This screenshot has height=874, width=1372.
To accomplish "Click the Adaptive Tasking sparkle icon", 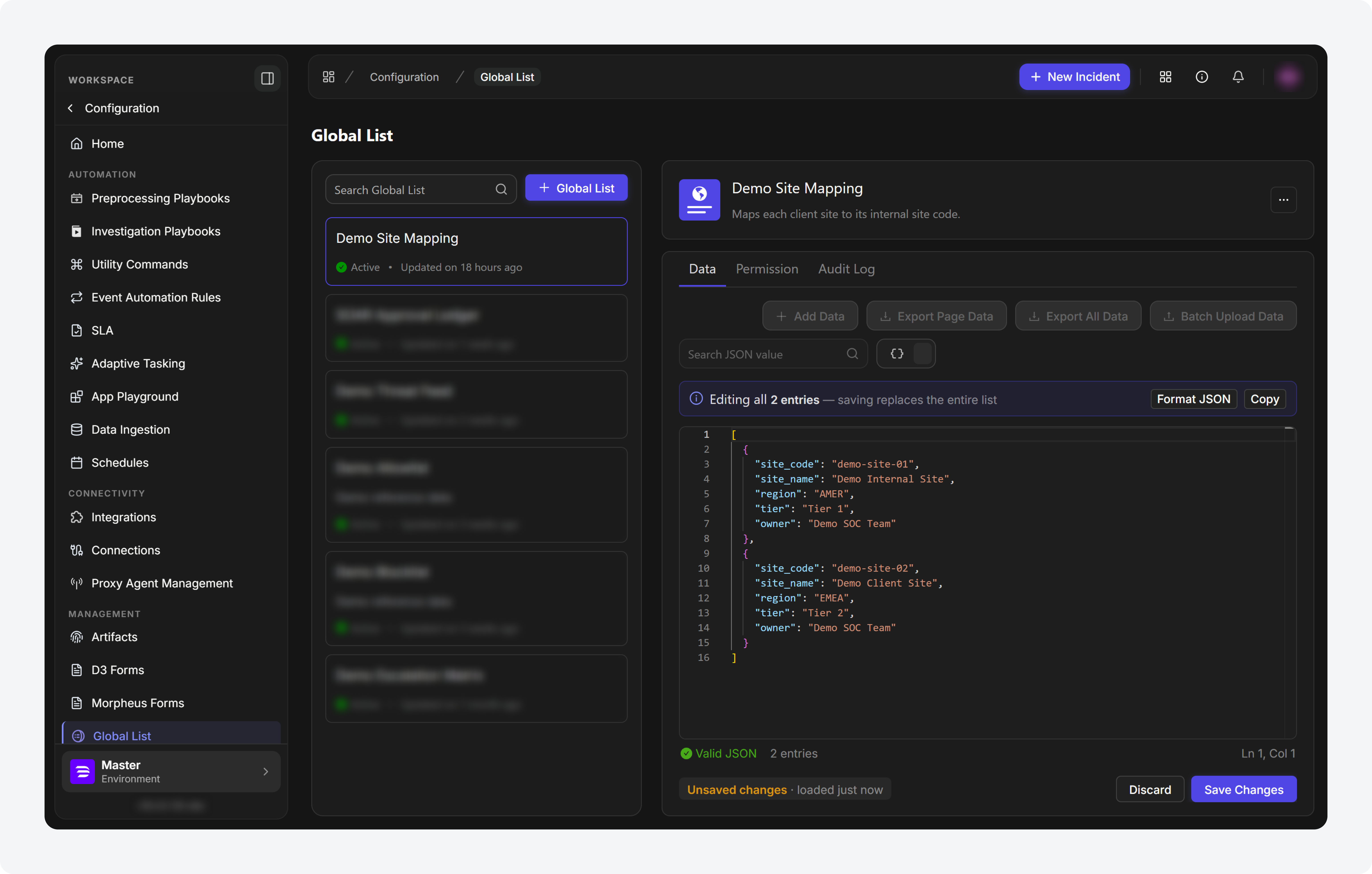I will pyautogui.click(x=76, y=363).
